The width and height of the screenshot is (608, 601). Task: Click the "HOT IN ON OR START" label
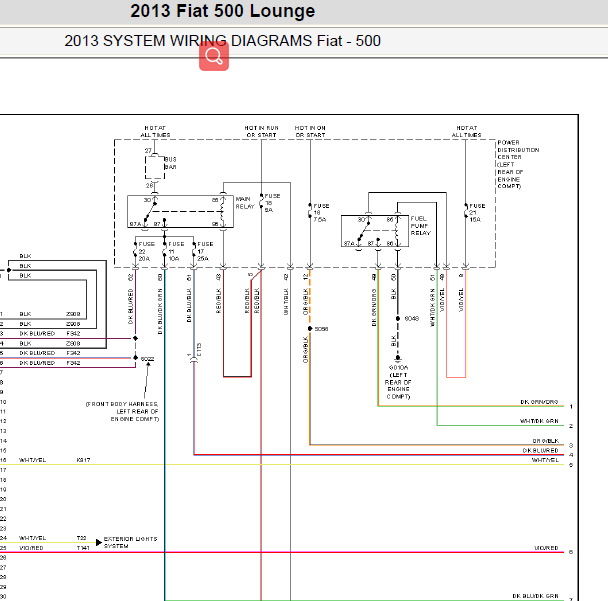click(310, 131)
